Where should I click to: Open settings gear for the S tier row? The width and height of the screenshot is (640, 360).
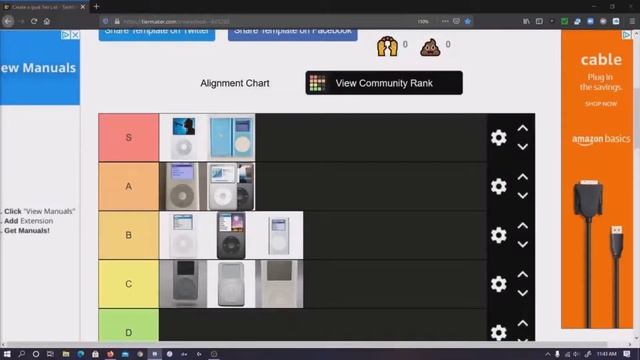point(498,138)
